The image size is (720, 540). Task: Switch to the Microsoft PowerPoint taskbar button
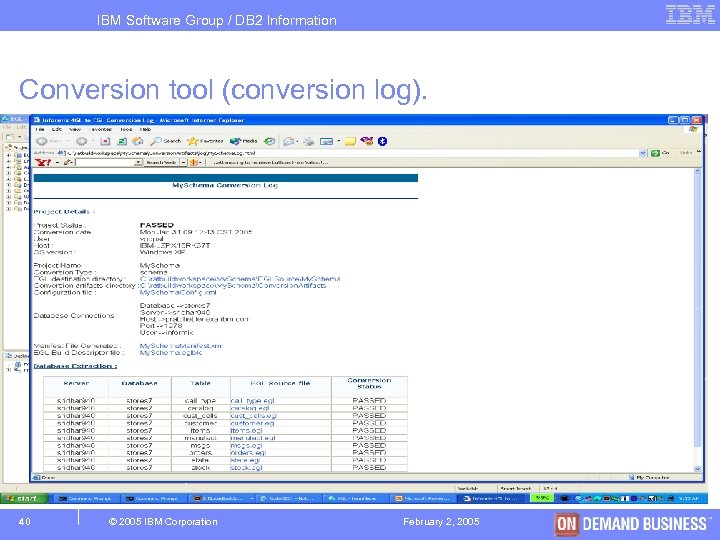(423, 498)
